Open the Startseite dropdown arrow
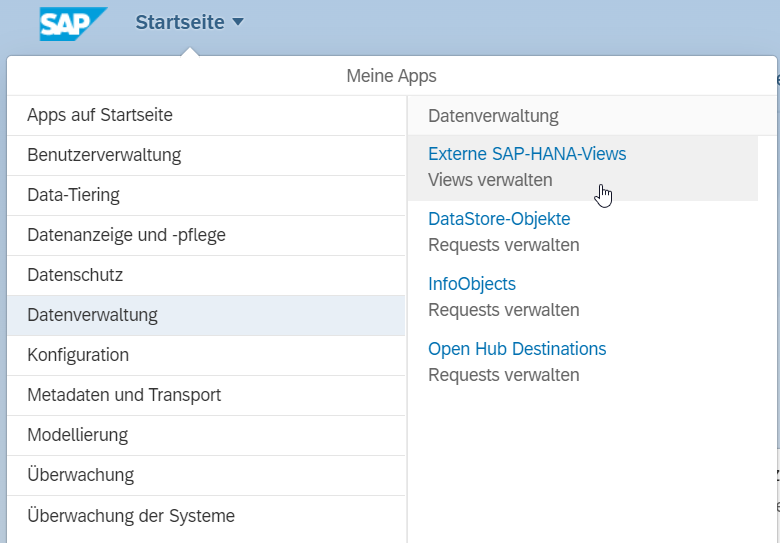 click(238, 22)
